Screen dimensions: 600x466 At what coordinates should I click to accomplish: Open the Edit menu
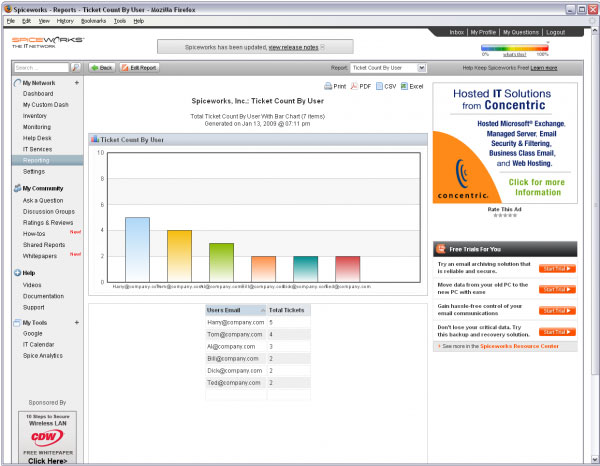click(26, 21)
